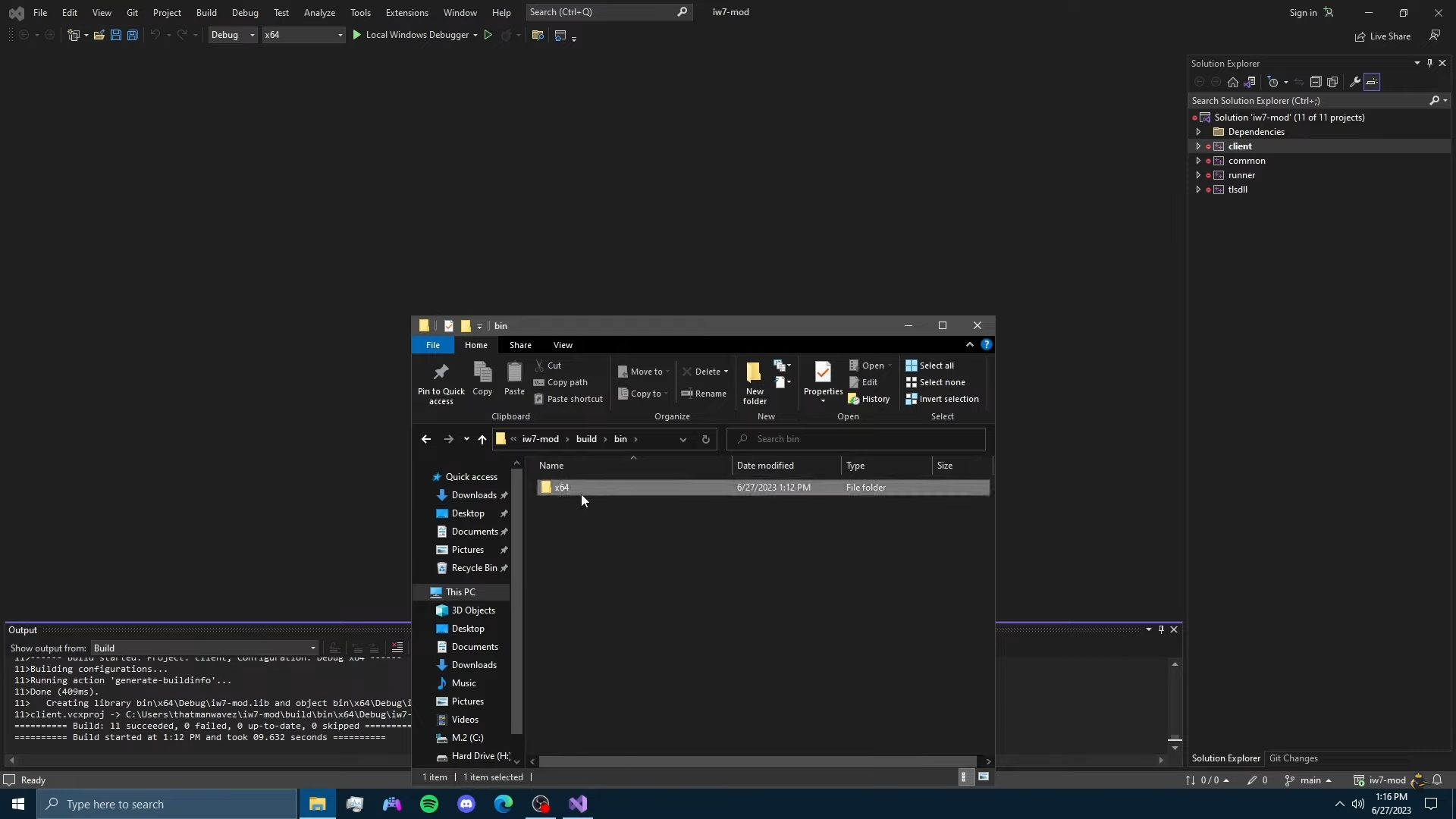Open the Extensions menu
Screen dimensions: 1456x819
[406, 12]
